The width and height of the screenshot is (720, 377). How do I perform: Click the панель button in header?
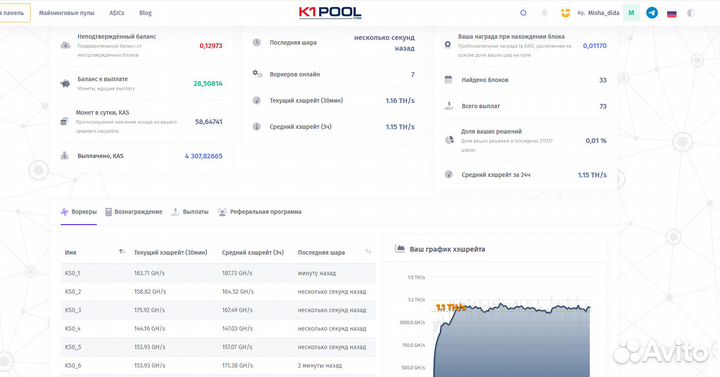tap(14, 13)
